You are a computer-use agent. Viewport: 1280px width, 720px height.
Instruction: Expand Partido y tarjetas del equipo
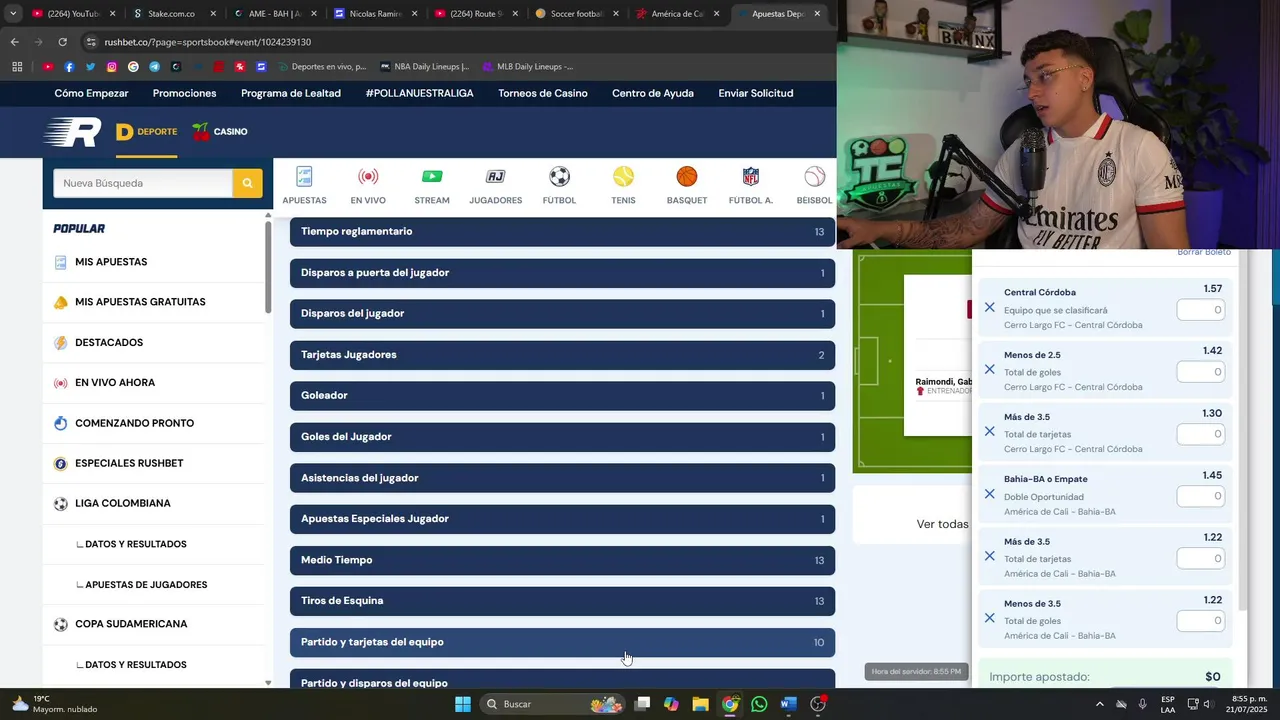click(x=562, y=642)
